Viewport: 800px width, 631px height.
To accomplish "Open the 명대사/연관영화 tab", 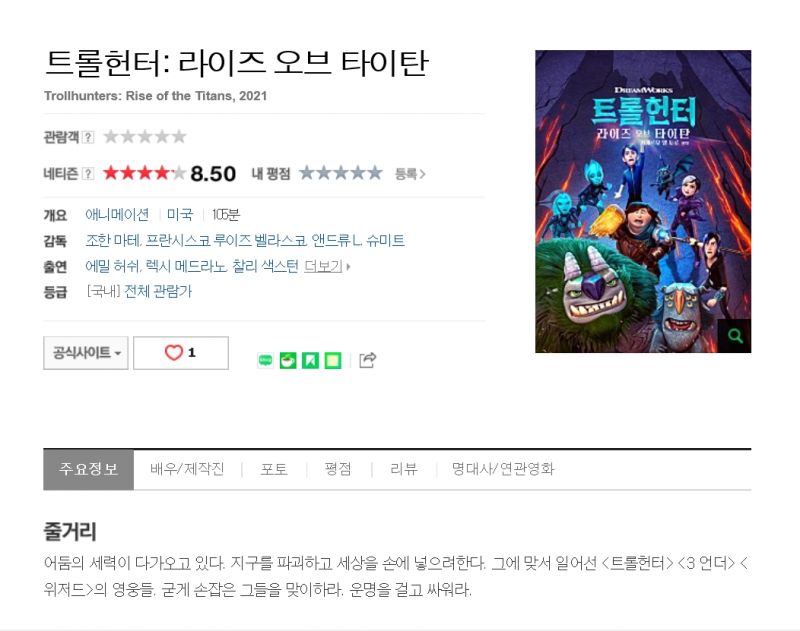I will tap(503, 469).
